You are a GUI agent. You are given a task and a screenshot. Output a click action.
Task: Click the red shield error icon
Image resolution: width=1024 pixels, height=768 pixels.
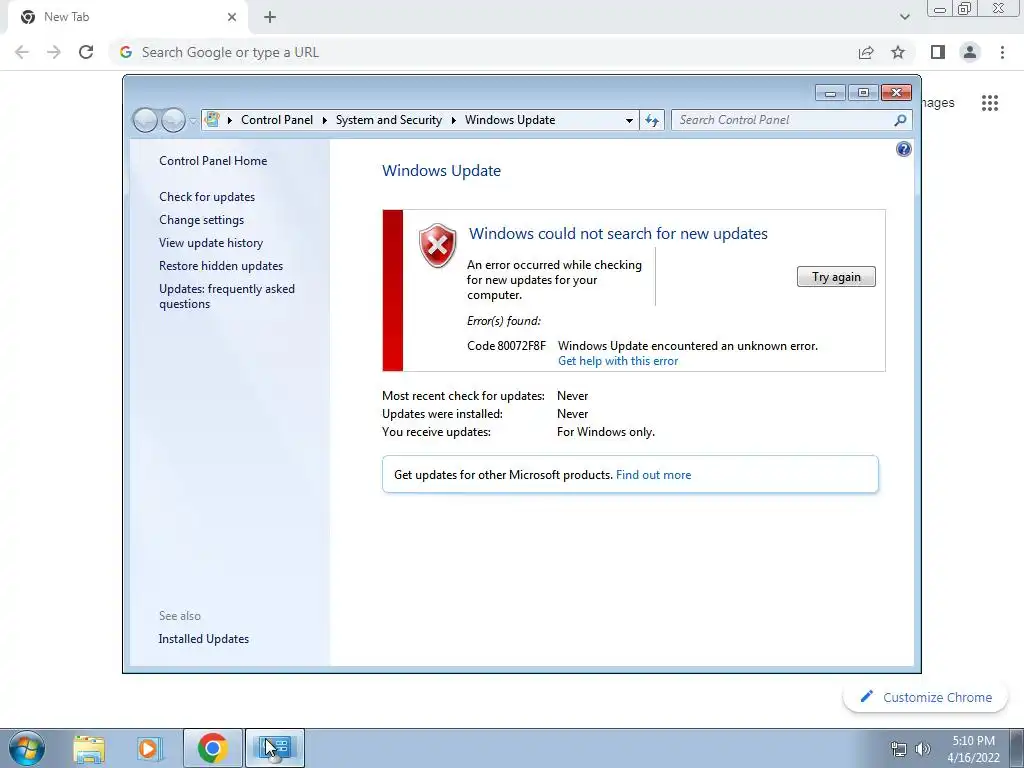pyautogui.click(x=437, y=246)
